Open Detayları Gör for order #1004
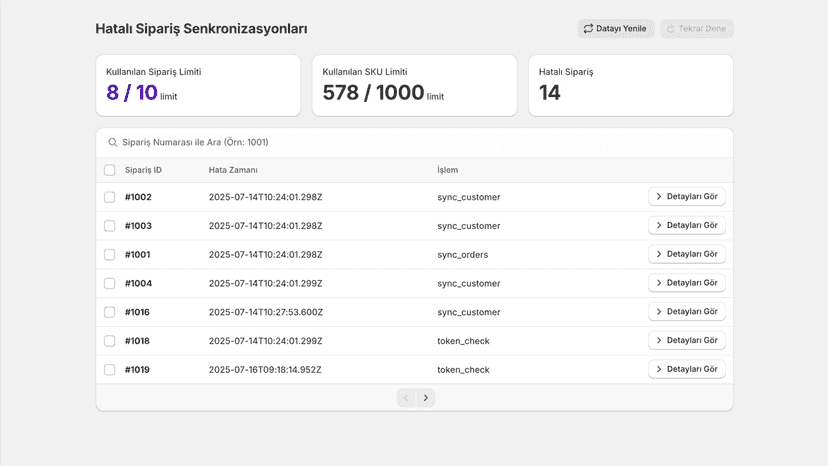 [x=686, y=283]
